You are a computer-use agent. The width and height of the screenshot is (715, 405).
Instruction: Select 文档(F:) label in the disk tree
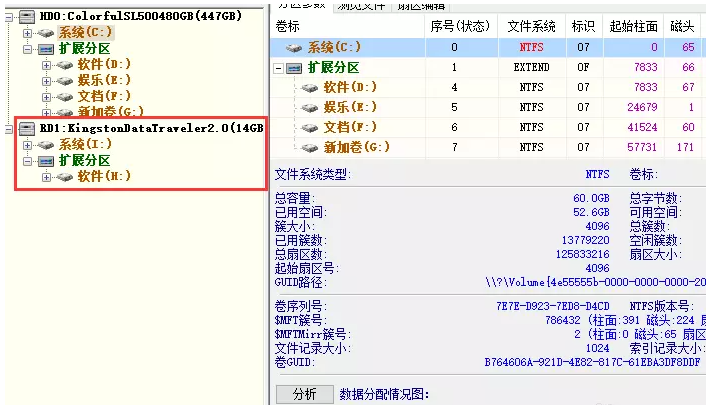pos(104,96)
